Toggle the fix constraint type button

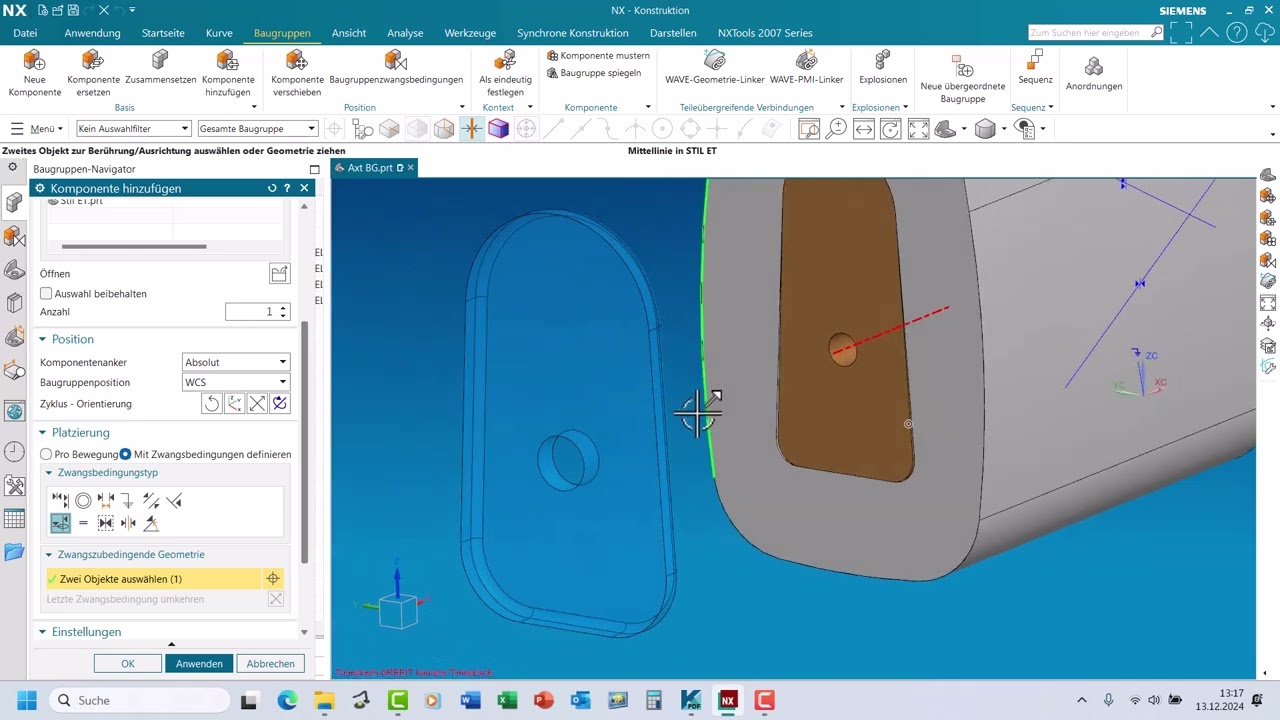(x=128, y=500)
